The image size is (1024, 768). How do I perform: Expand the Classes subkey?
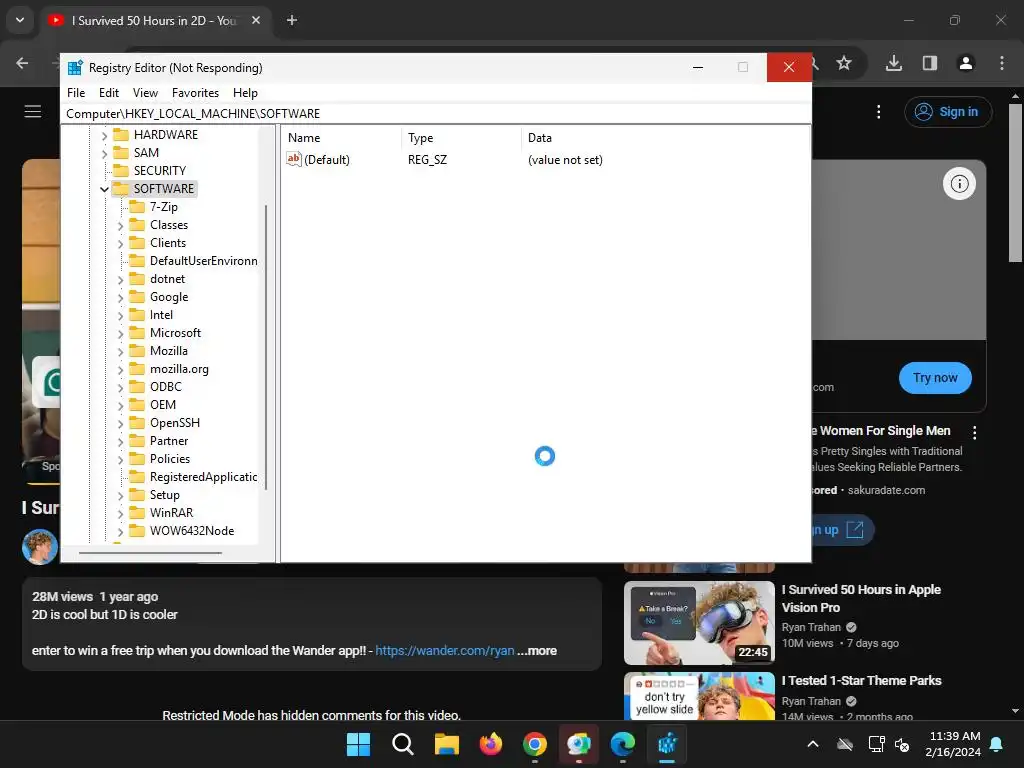click(x=120, y=226)
